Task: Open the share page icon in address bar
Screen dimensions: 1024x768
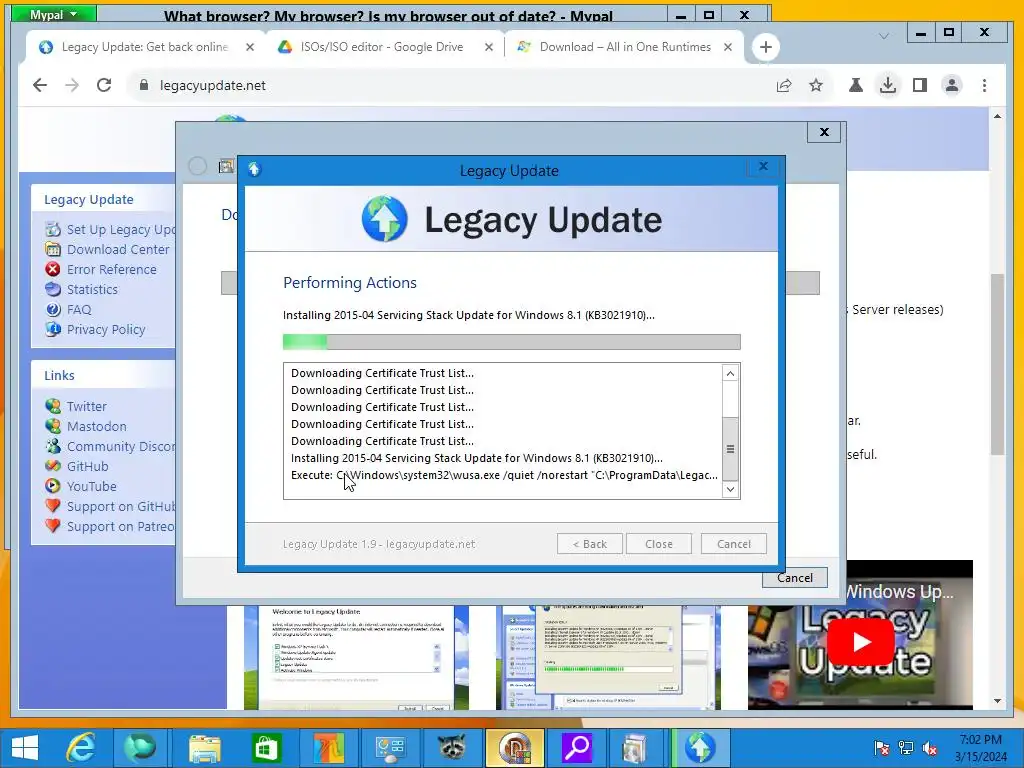Action: pyautogui.click(x=784, y=86)
